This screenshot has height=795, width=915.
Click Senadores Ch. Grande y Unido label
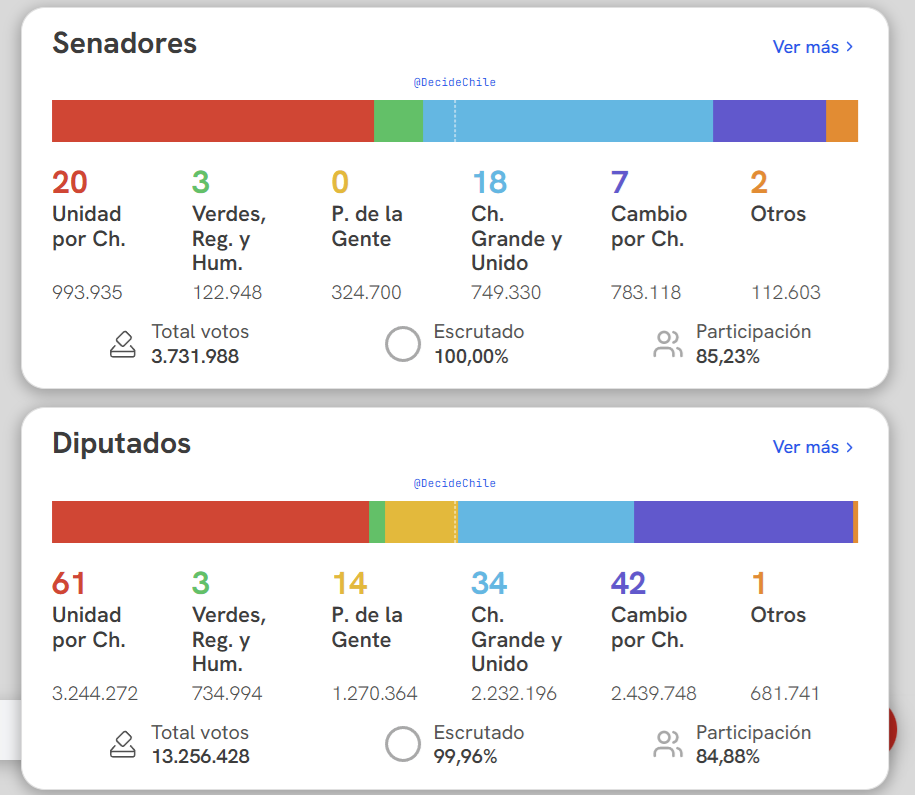pyautogui.click(x=516, y=239)
